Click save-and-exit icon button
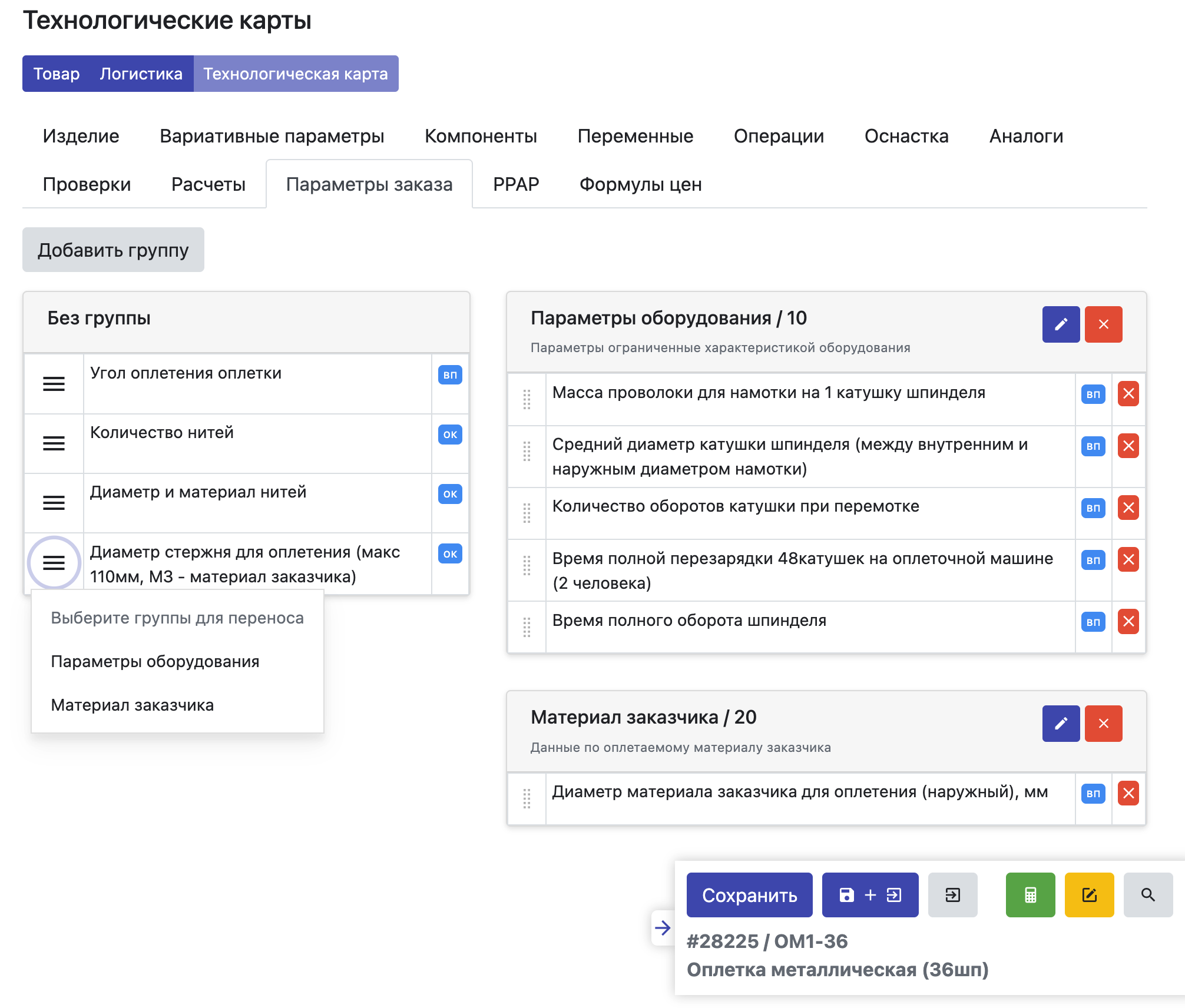 pyautogui.click(x=870, y=895)
